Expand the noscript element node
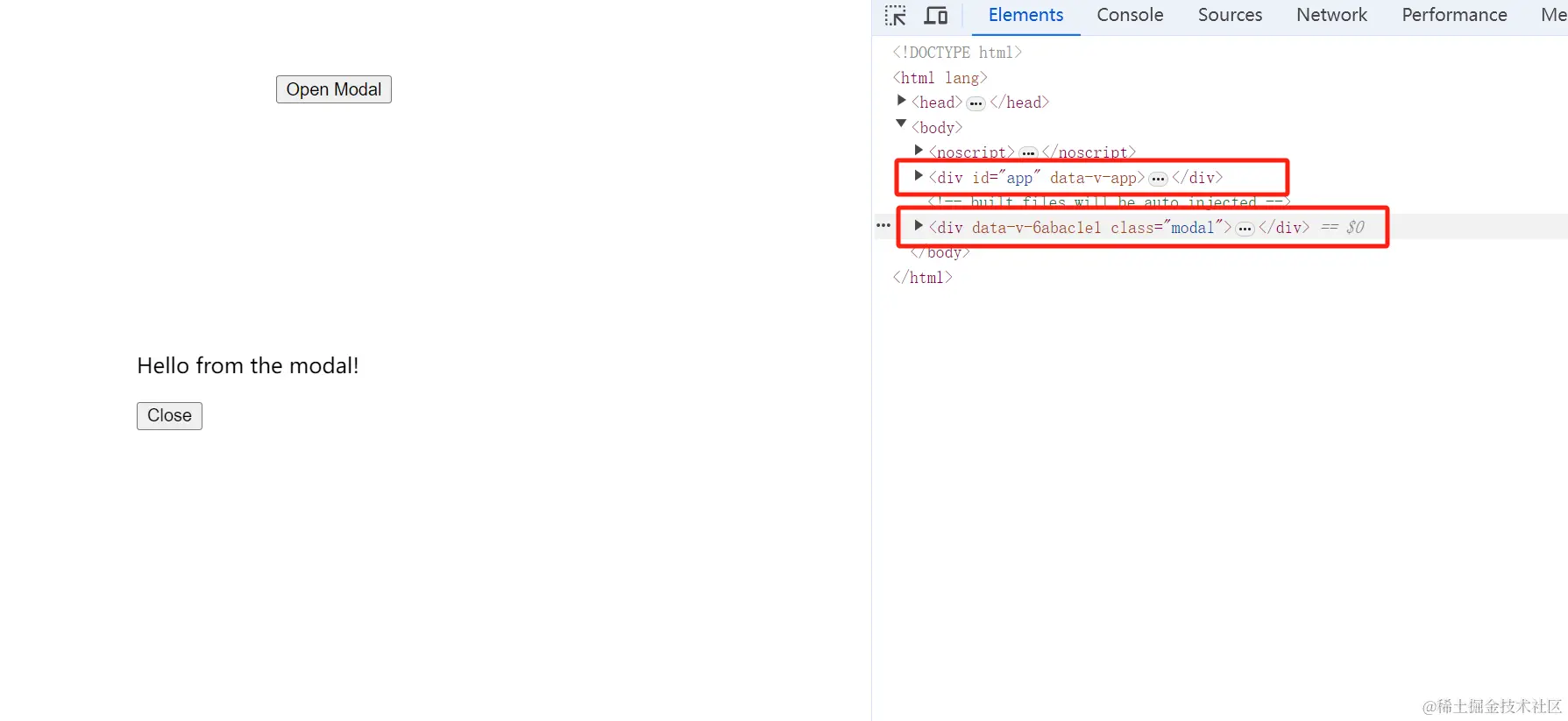Image resolution: width=1568 pixels, height=721 pixels. (919, 150)
